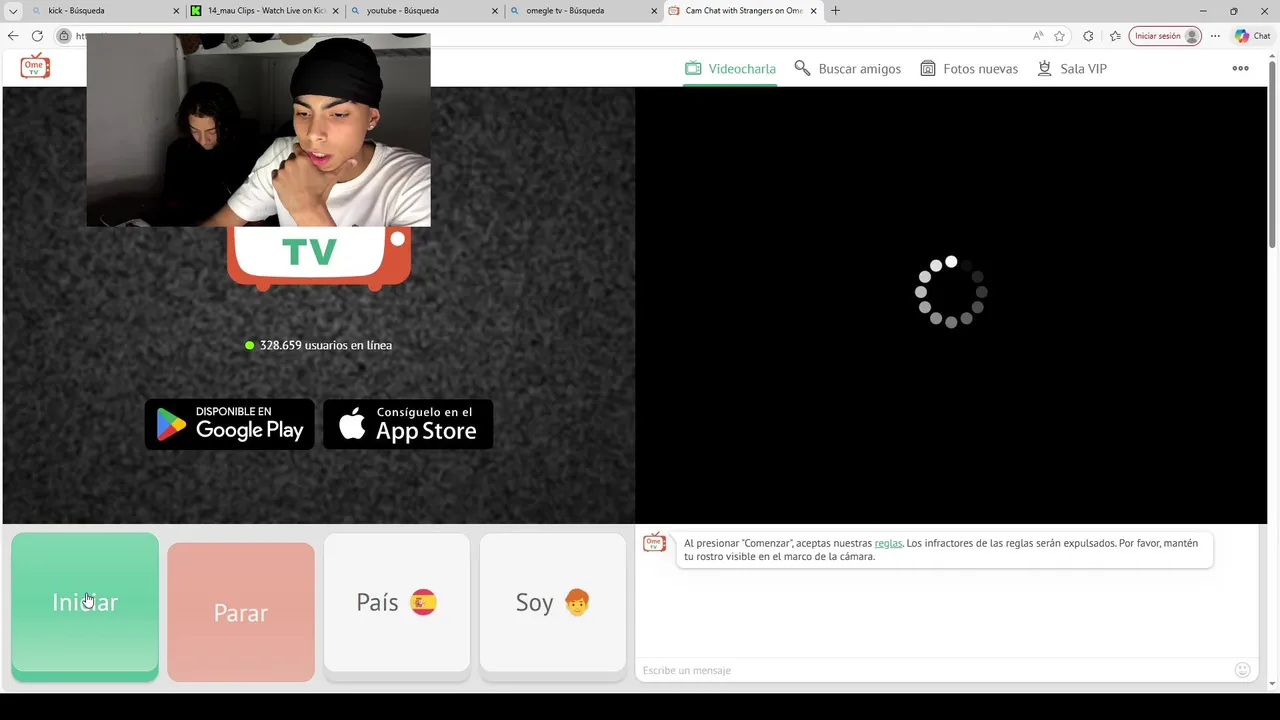Close the 'kick - Búsqueda' tab
This screenshot has width=1280, height=720.
point(177,11)
